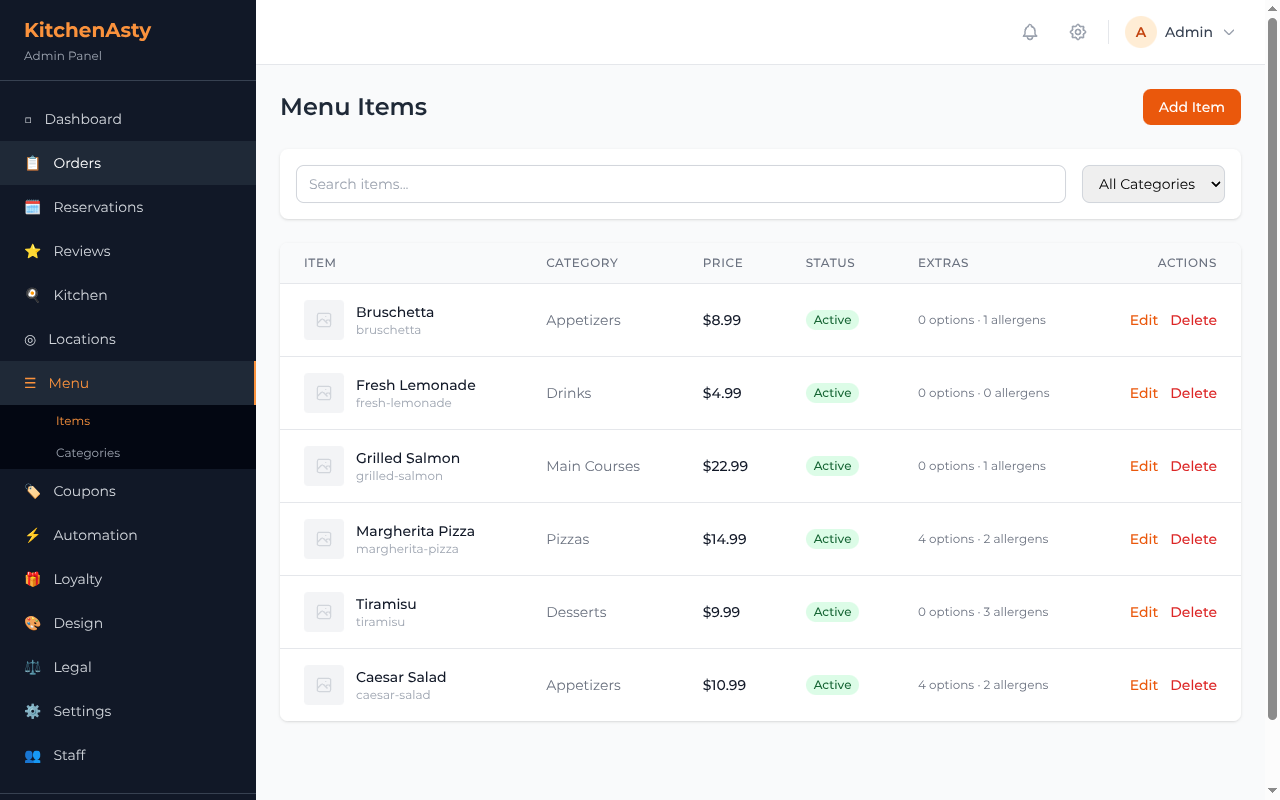
Task: Click the Add Item button
Action: (1191, 106)
